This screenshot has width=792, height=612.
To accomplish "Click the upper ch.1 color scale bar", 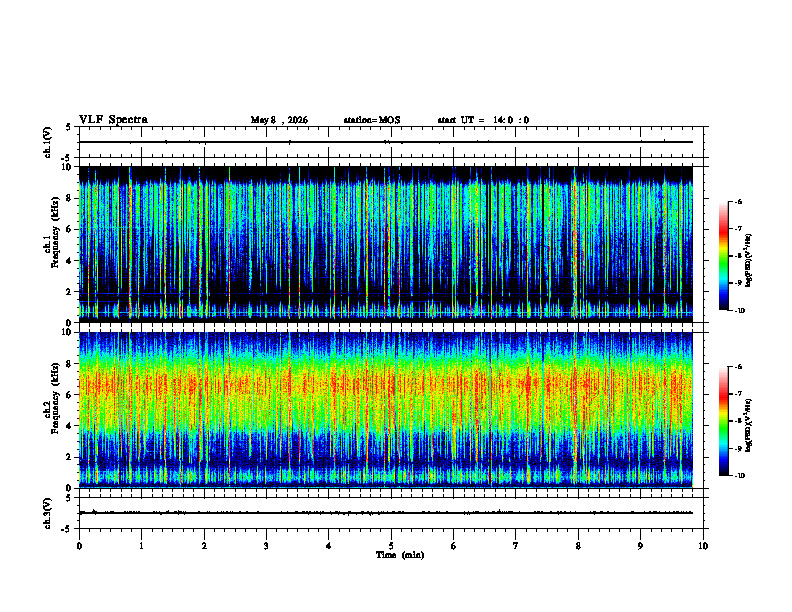I will (723, 256).
